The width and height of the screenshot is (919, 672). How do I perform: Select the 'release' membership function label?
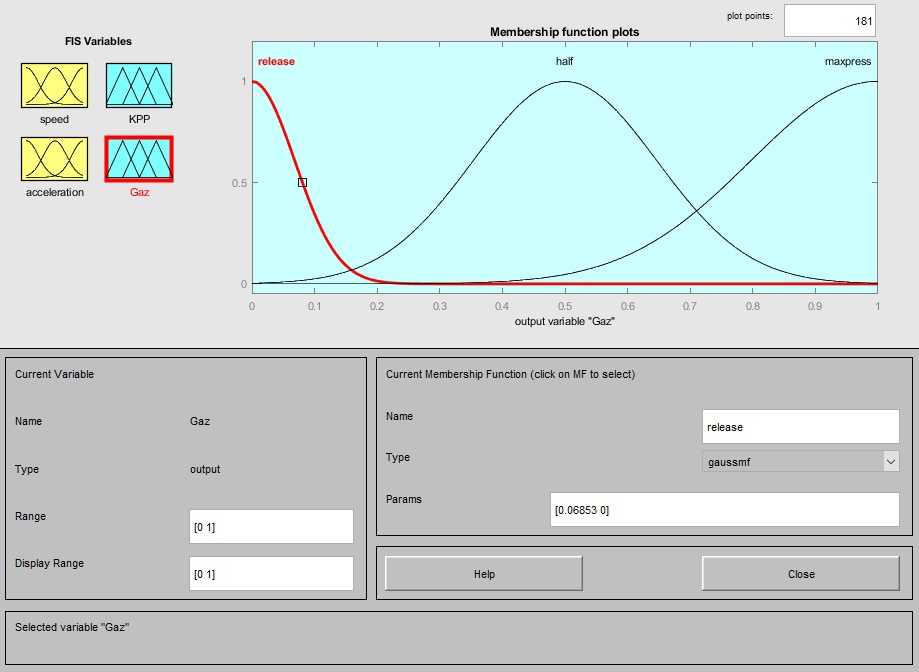tap(276, 62)
